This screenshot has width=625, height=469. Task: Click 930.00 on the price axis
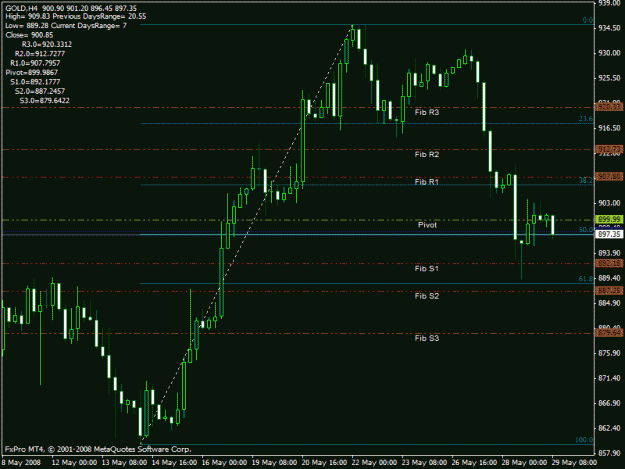click(x=609, y=53)
